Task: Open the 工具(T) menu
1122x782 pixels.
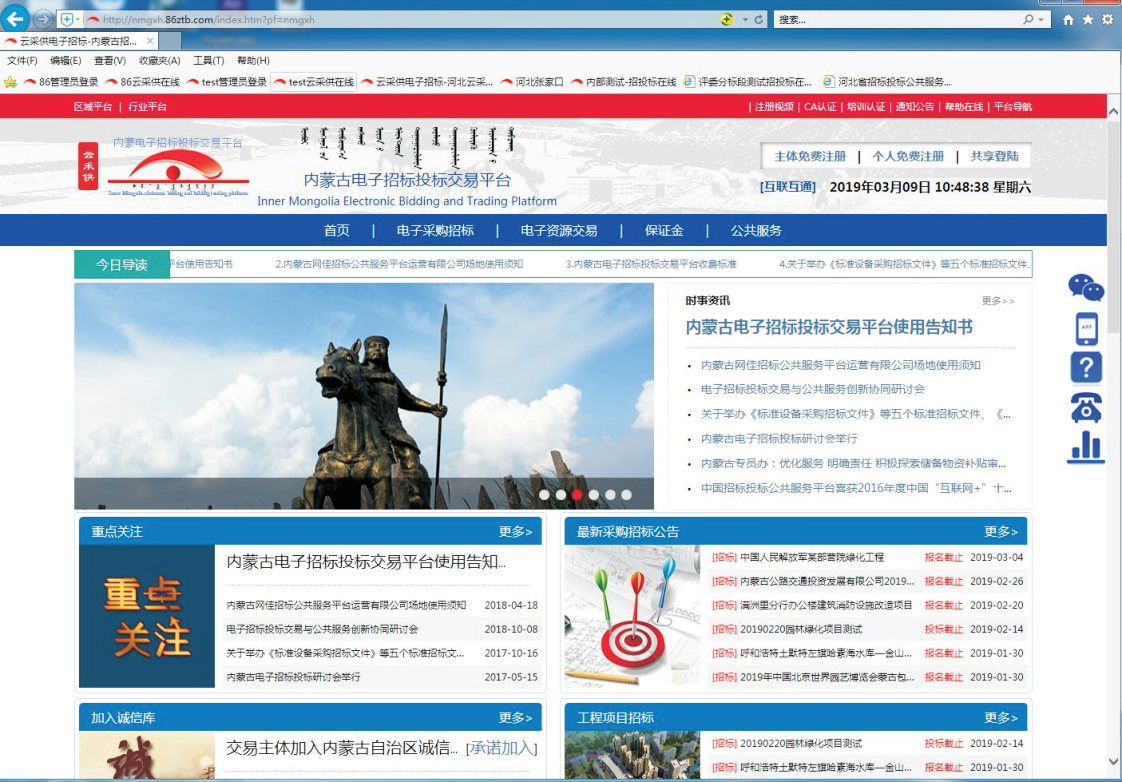Action: [208, 61]
